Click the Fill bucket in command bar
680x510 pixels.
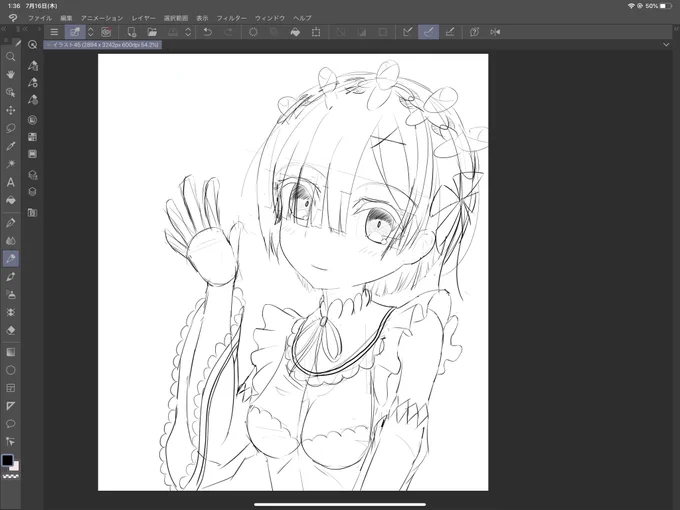click(295, 32)
